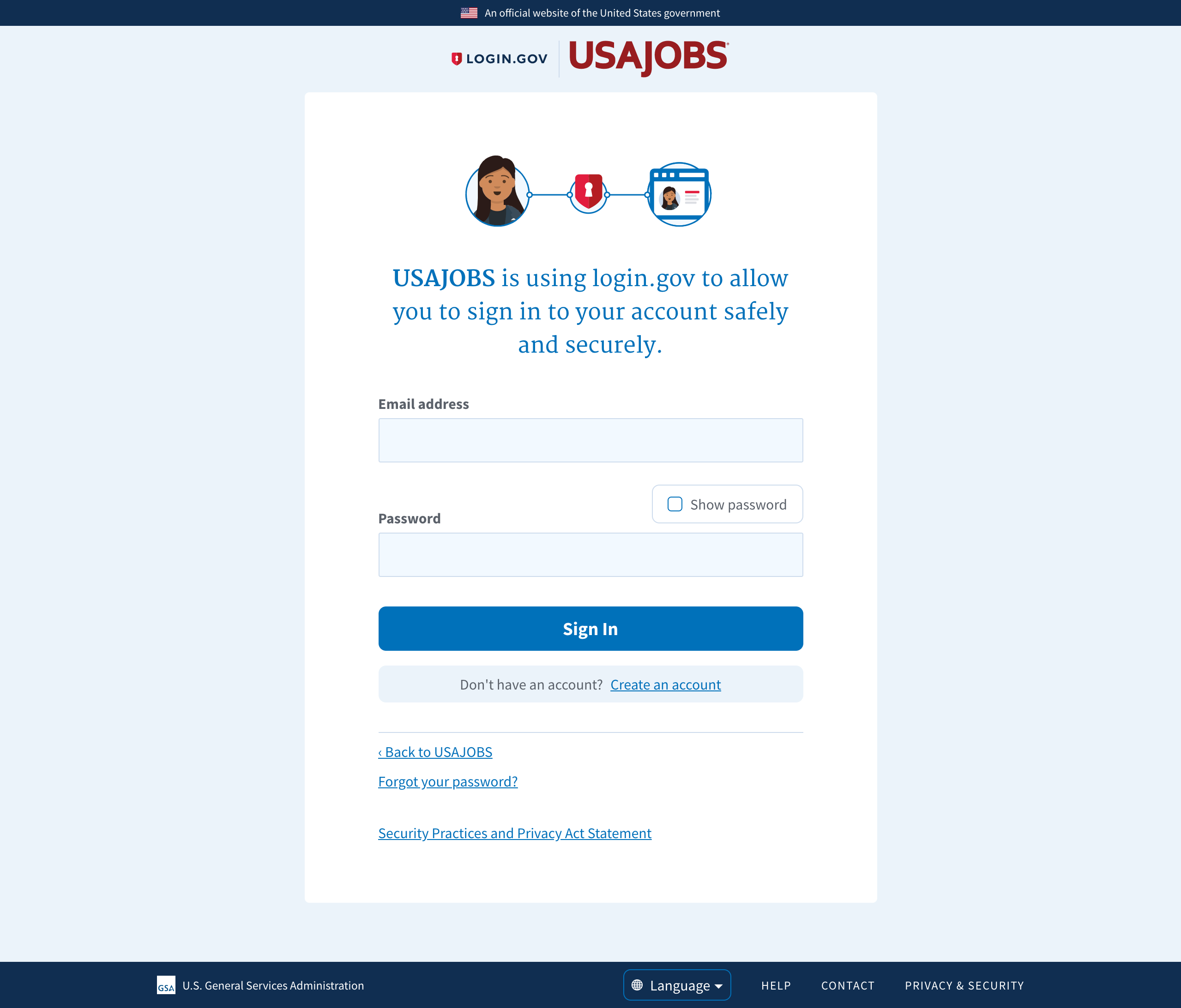Toggle the Show password checkbox
The height and width of the screenshot is (1008, 1181).
point(675,503)
